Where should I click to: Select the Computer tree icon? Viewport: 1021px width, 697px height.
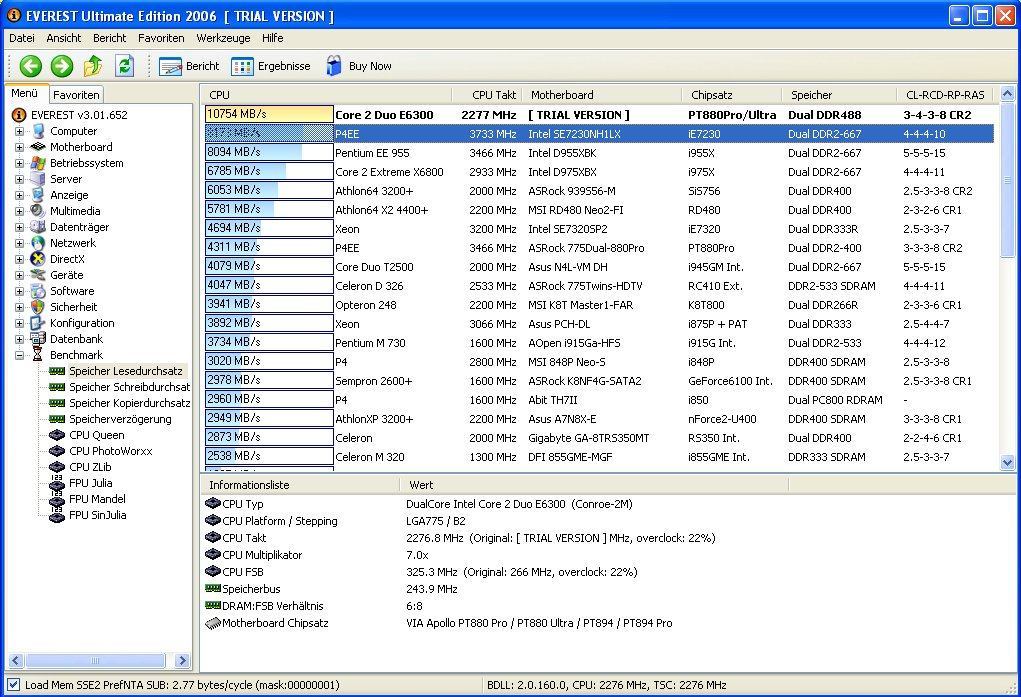38,131
